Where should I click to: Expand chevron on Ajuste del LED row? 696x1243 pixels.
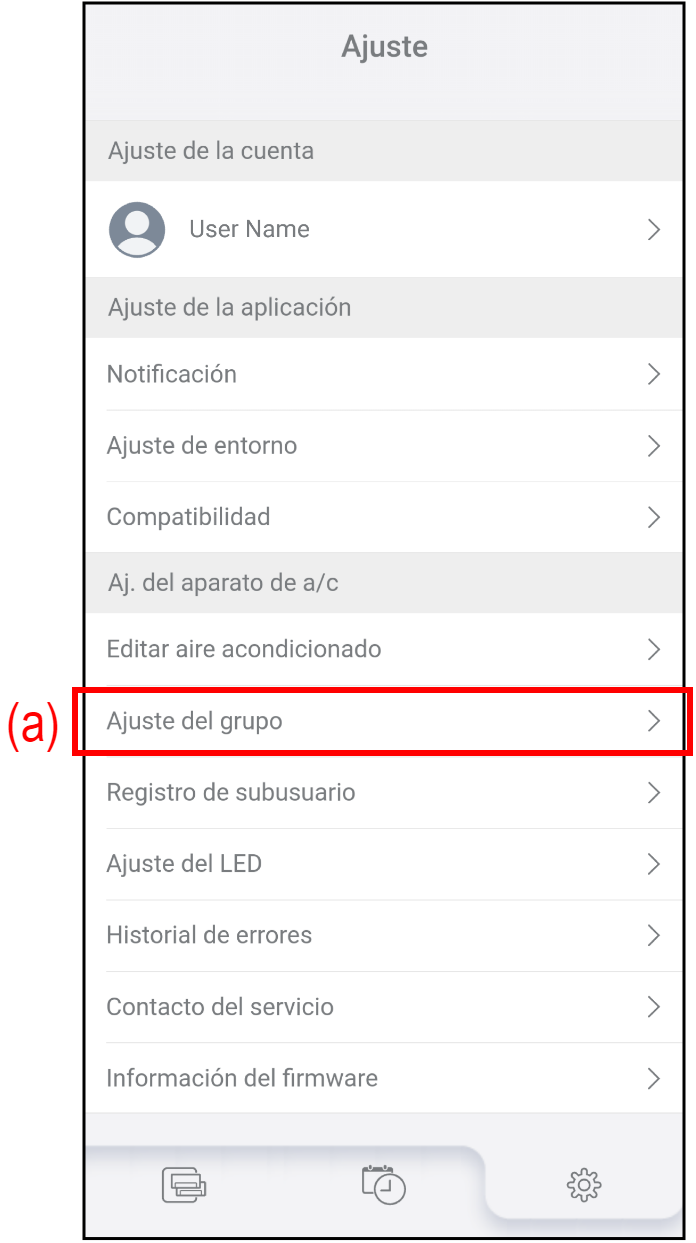pos(654,864)
